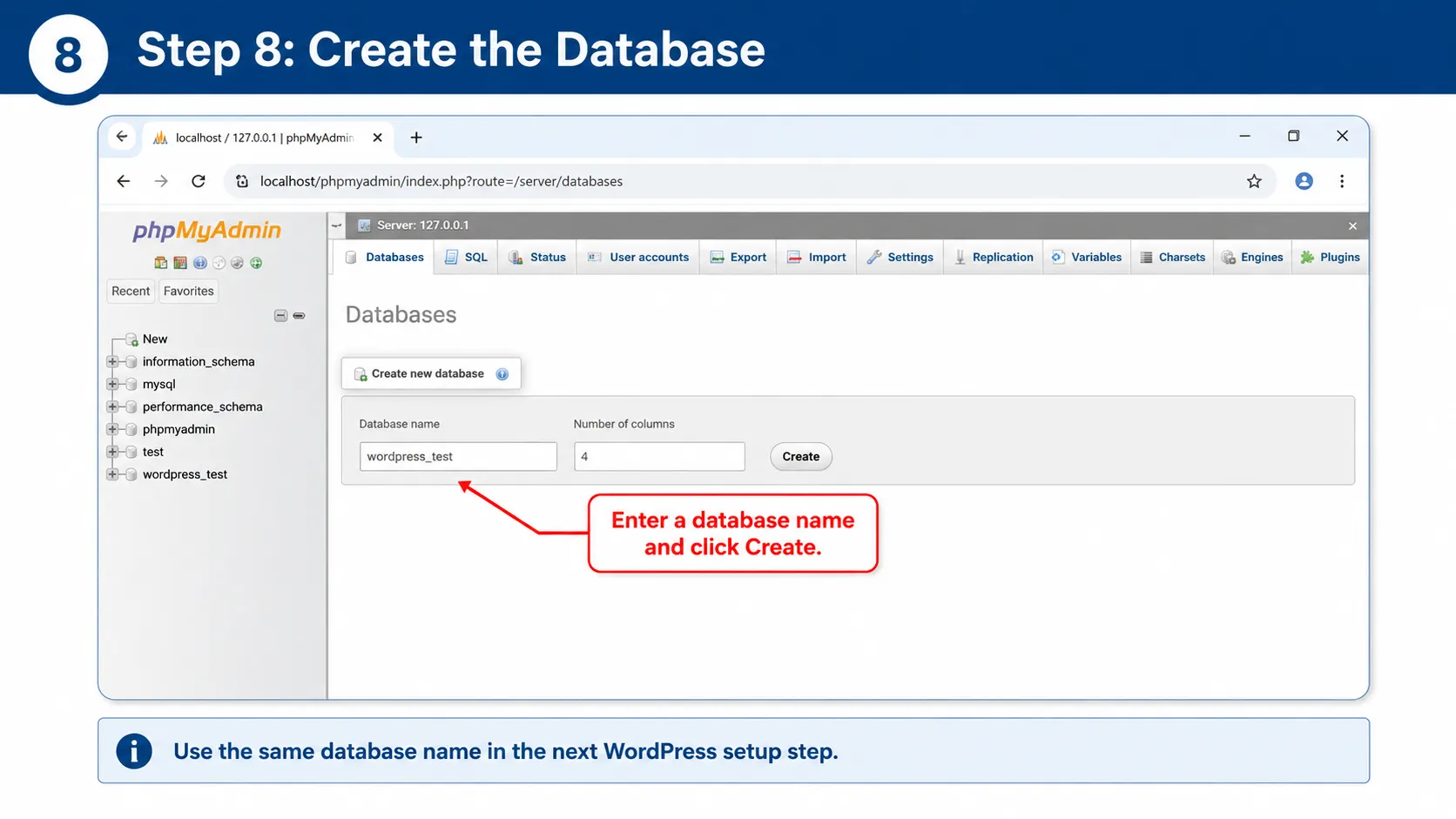Open the Import tab

click(817, 258)
